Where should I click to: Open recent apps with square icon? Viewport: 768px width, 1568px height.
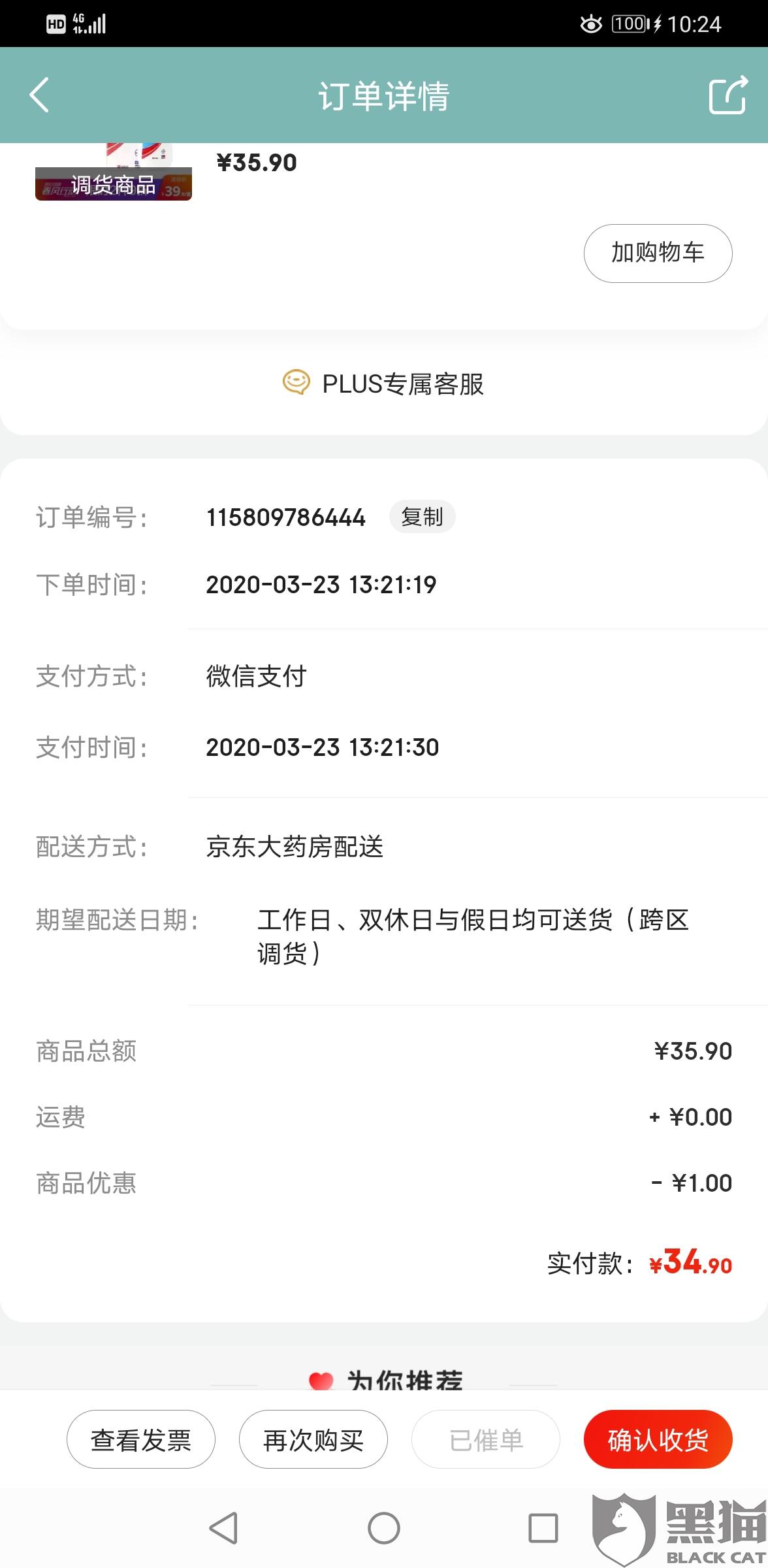[x=543, y=1527]
